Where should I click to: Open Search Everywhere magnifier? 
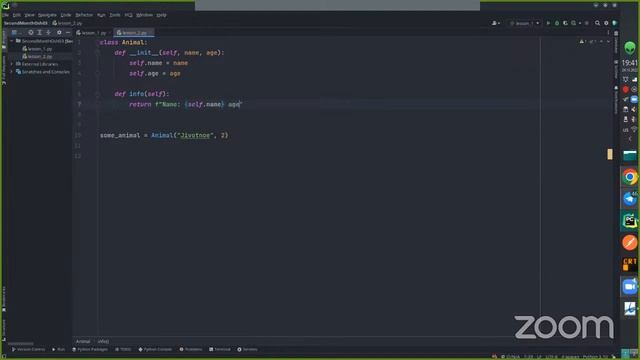pos(598,23)
